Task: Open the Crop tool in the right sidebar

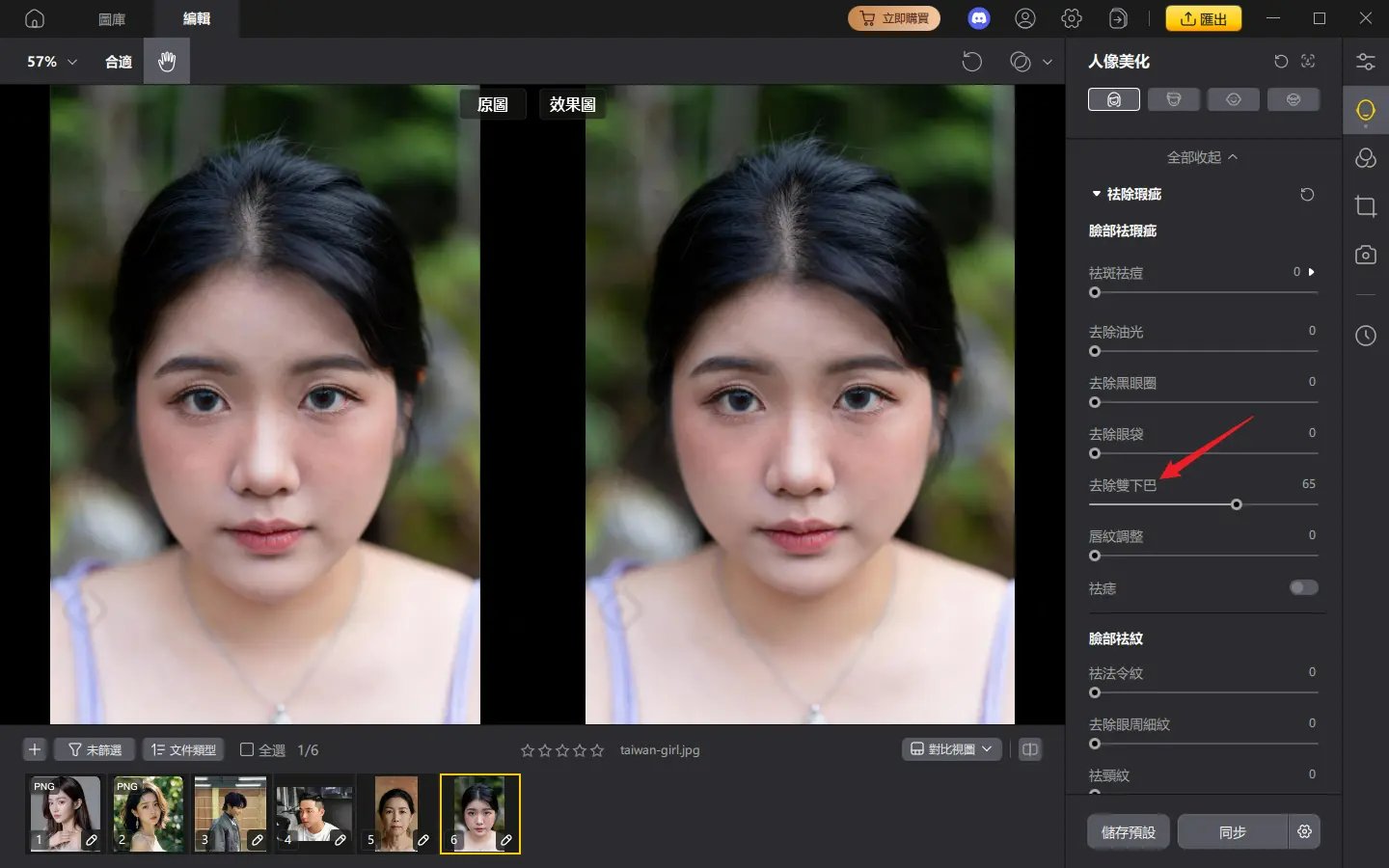Action: pos(1366,206)
